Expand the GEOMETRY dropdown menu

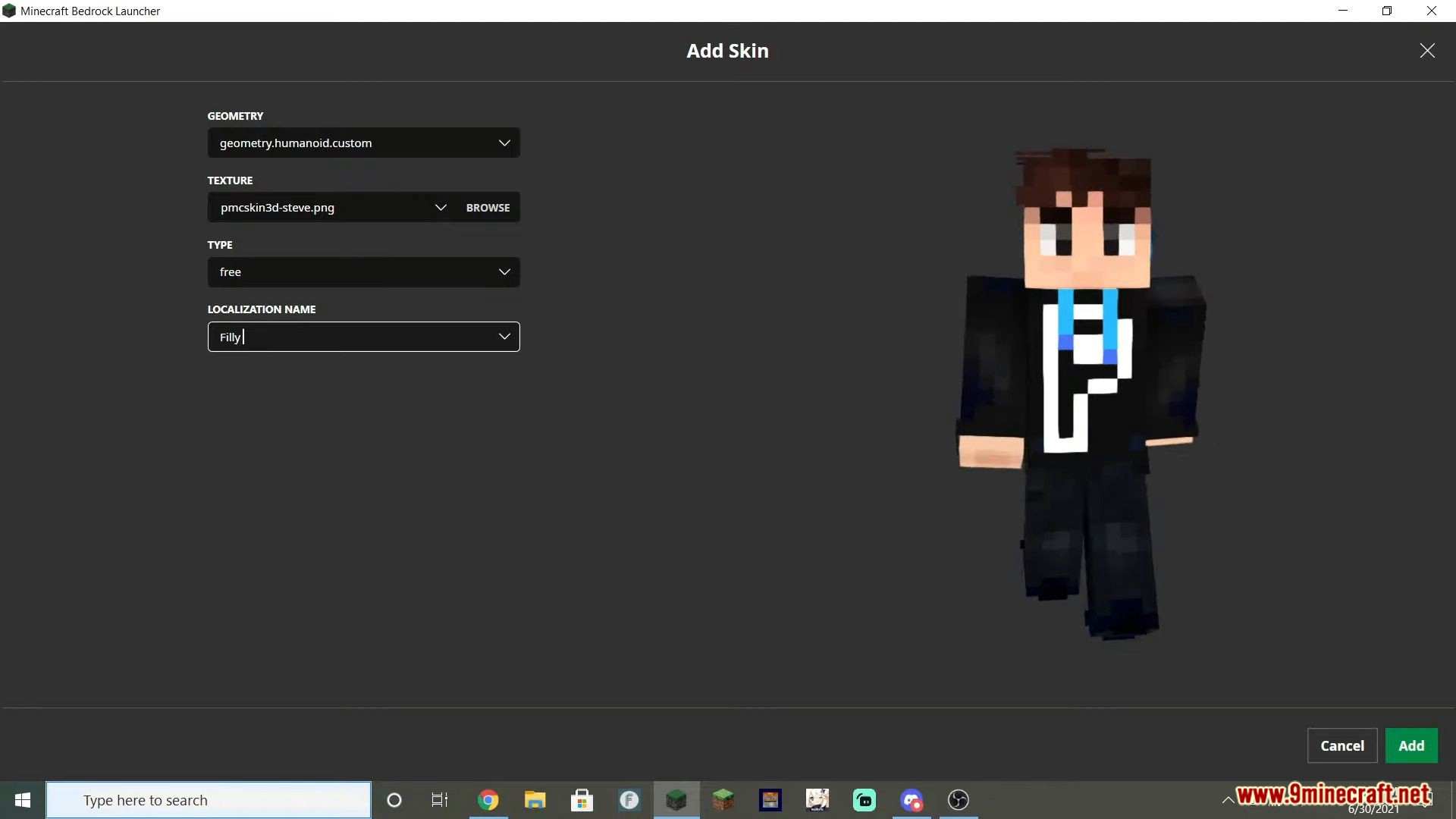pos(504,142)
